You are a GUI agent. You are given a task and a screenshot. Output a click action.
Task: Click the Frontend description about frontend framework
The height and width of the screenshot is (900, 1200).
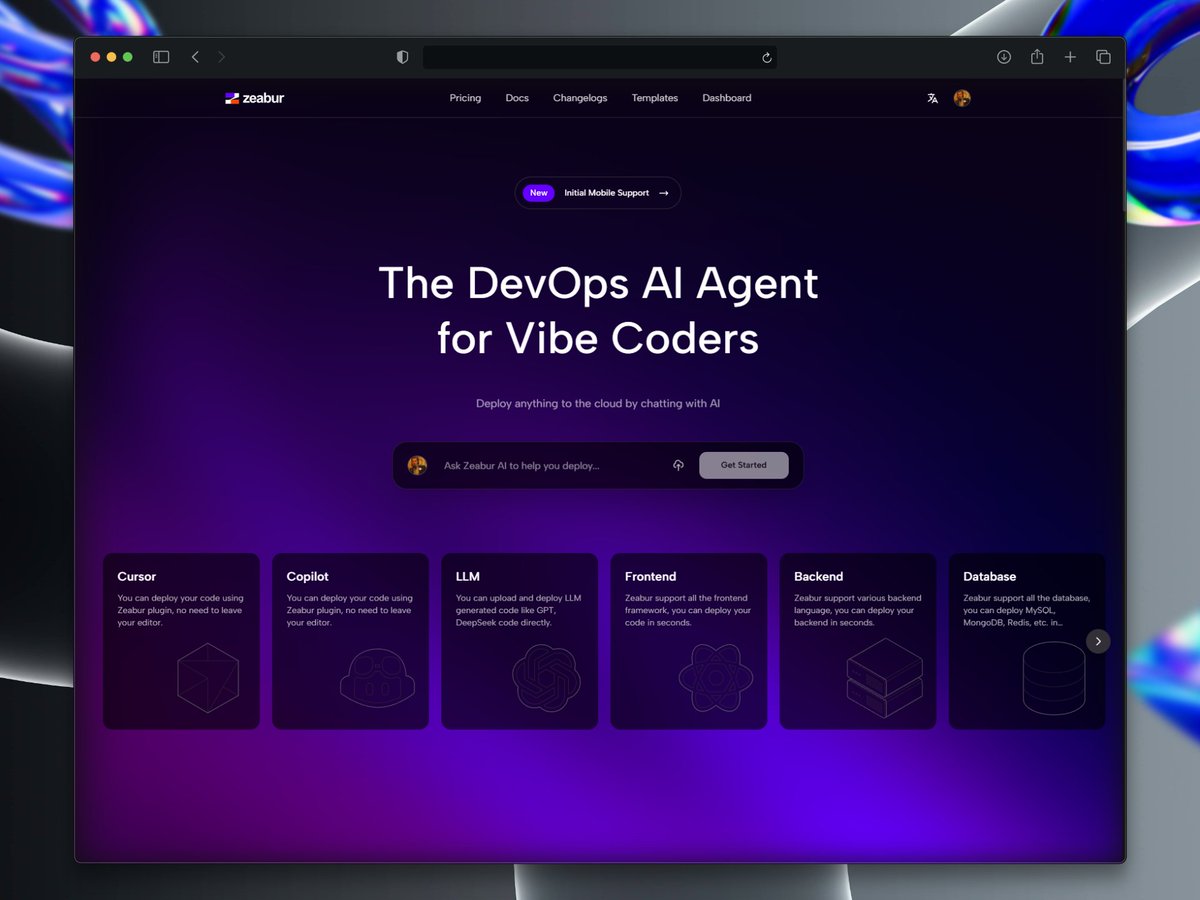(688, 610)
